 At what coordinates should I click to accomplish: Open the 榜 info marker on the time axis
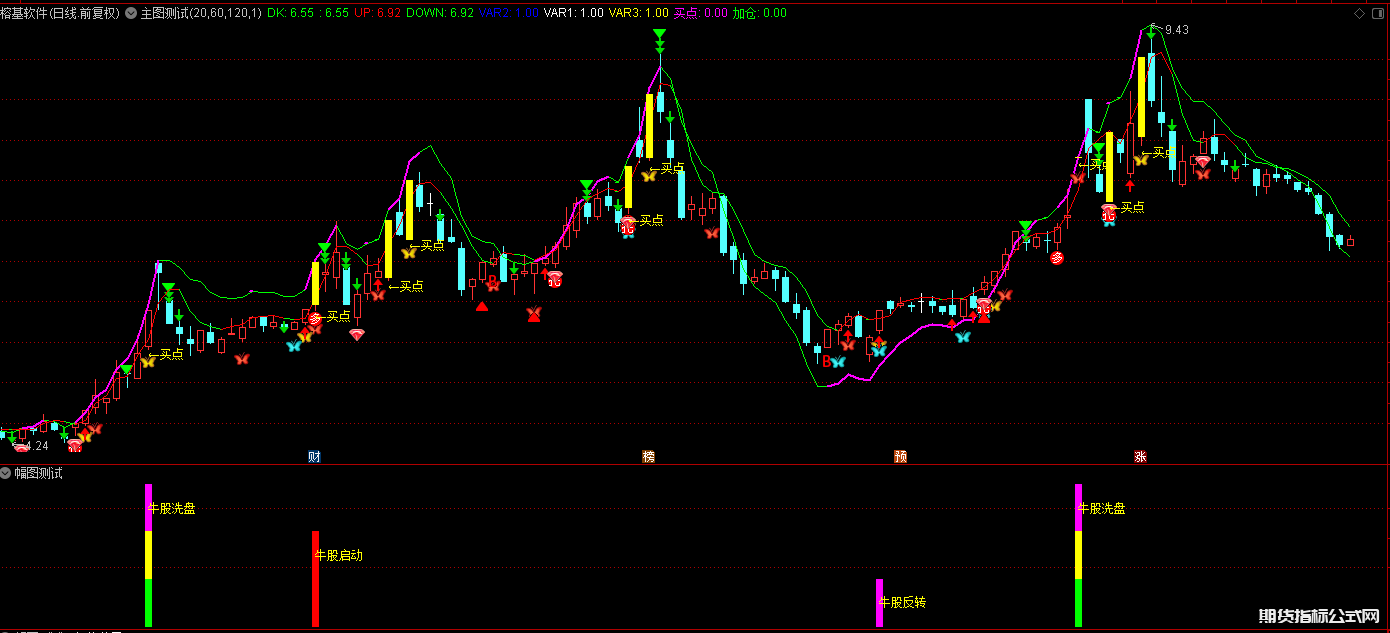click(649, 457)
